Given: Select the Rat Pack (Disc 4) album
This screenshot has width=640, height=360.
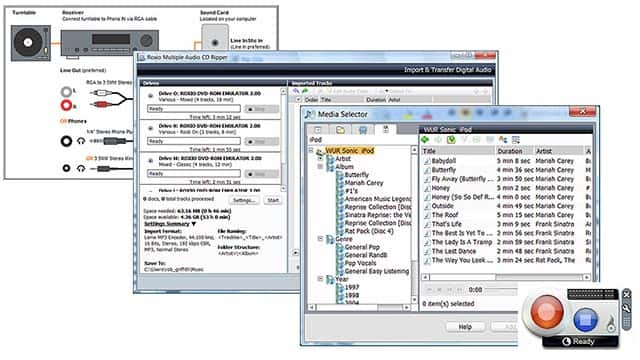Looking at the screenshot, I should (x=369, y=231).
